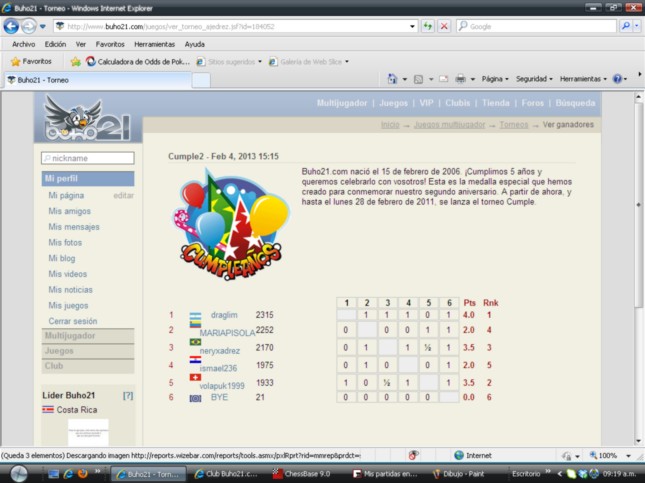This screenshot has height=483, width=645.
Task: Select the Buho21 - Torneo tab
Action: (98, 80)
